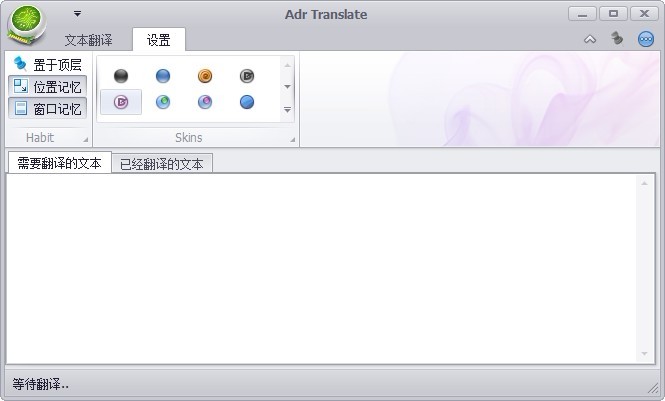Click the 等待翻译.. status bar text
This screenshot has width=665, height=401.
pyautogui.click(x=40, y=384)
